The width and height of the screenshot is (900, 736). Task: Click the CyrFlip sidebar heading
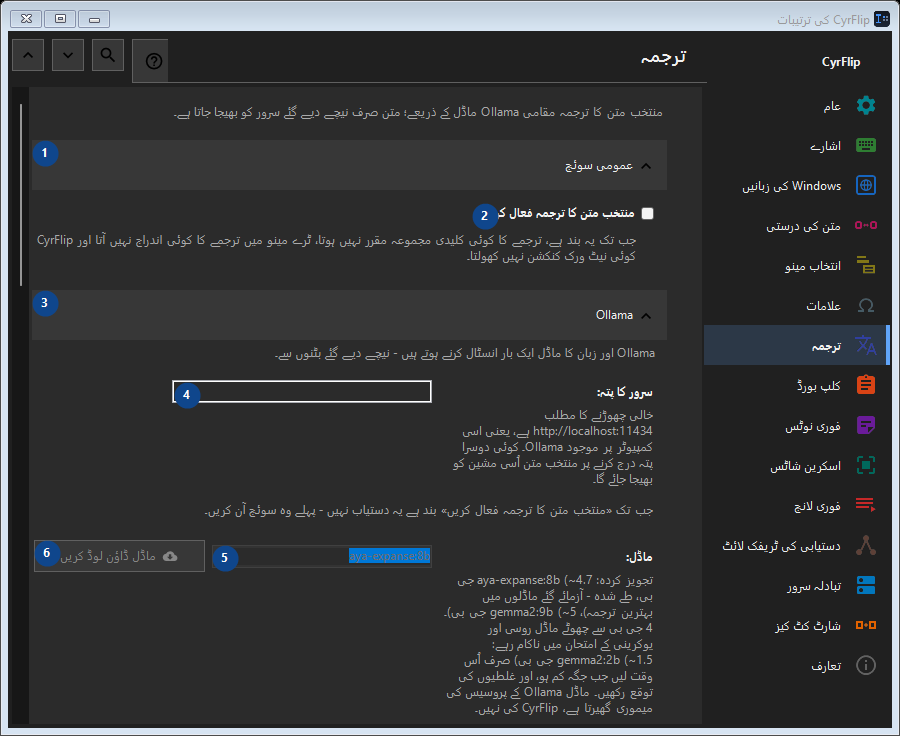(x=841, y=62)
